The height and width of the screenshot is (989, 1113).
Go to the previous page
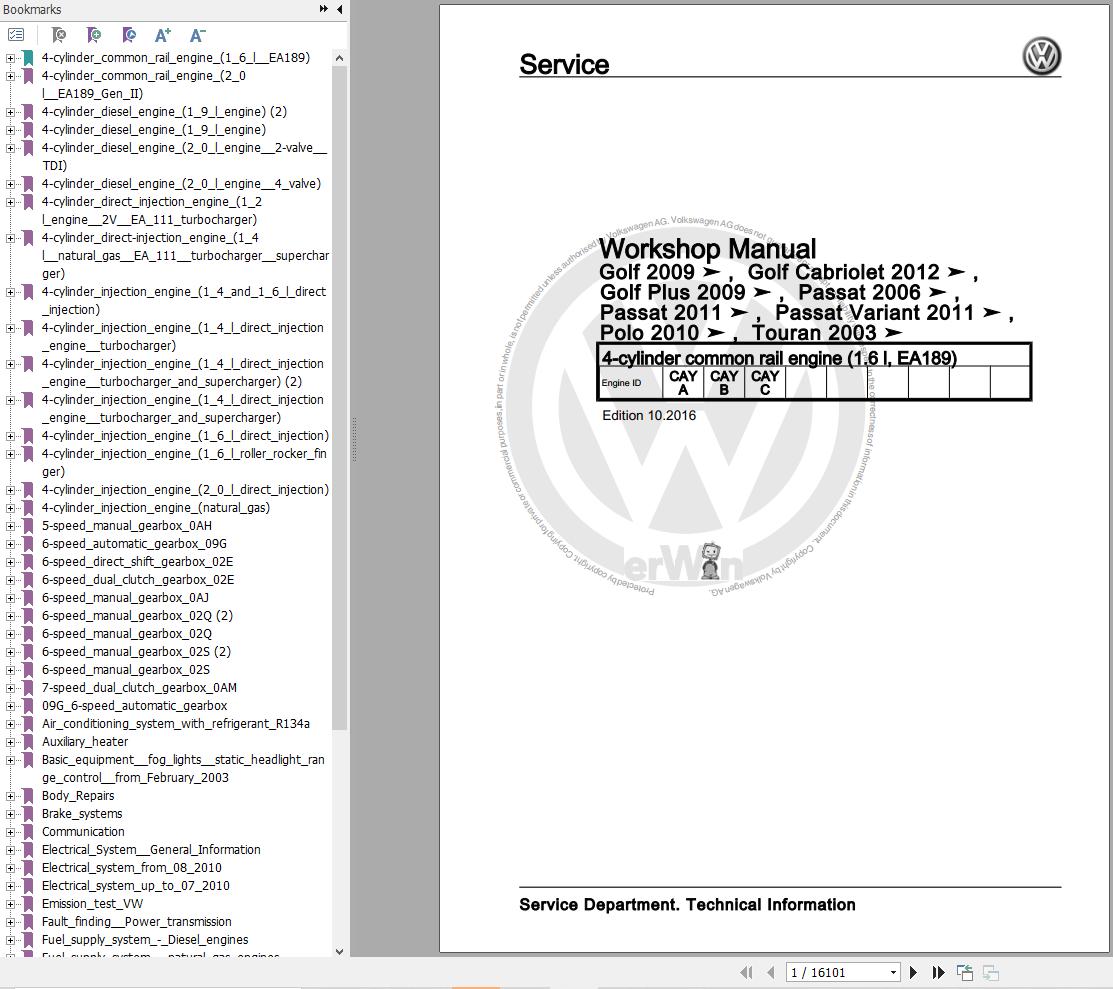(770, 973)
